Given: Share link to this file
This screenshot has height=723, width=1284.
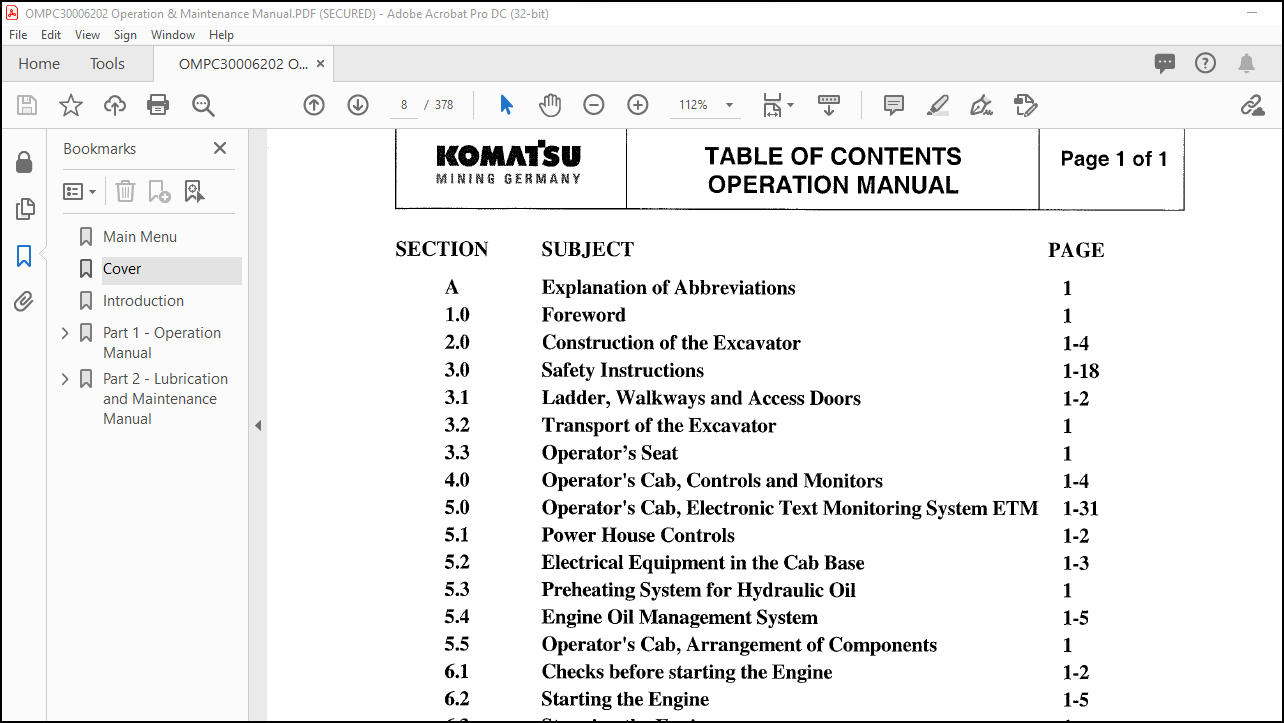Looking at the screenshot, I should point(1252,105).
